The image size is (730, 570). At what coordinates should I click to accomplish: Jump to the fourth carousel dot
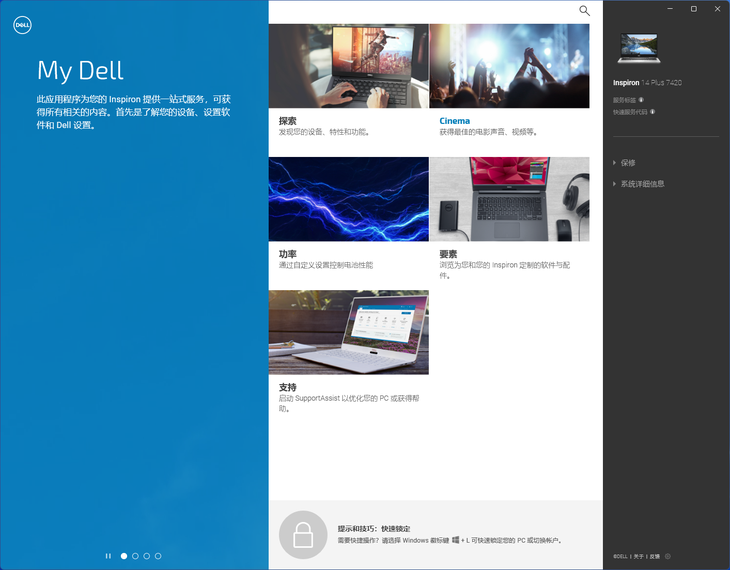(158, 555)
